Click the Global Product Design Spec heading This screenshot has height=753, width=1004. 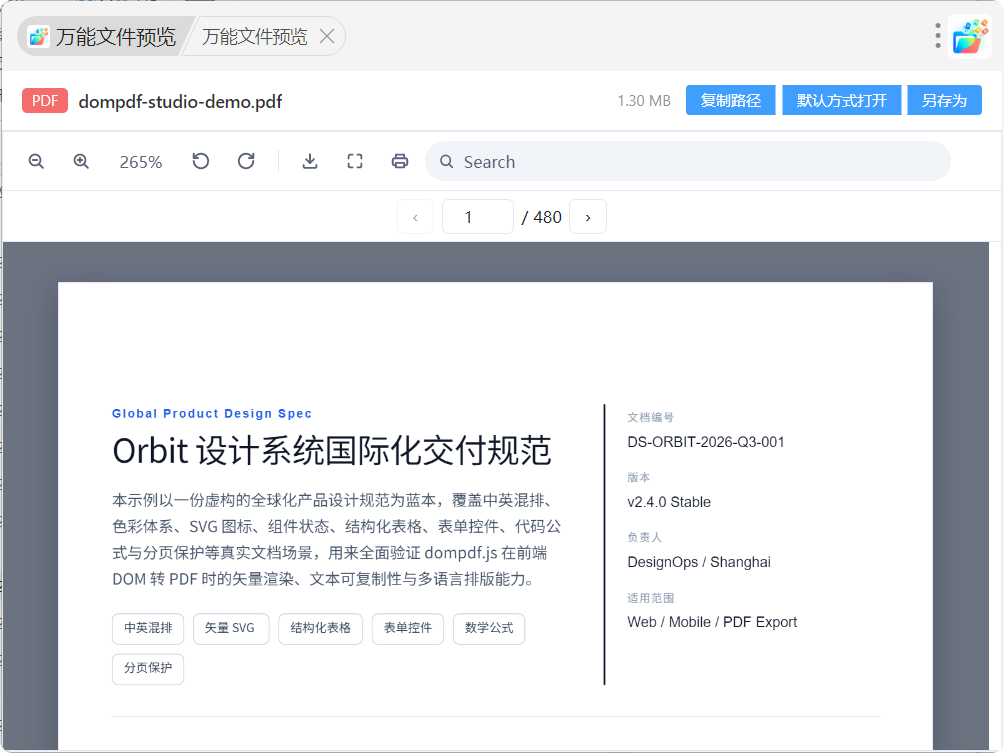(212, 414)
